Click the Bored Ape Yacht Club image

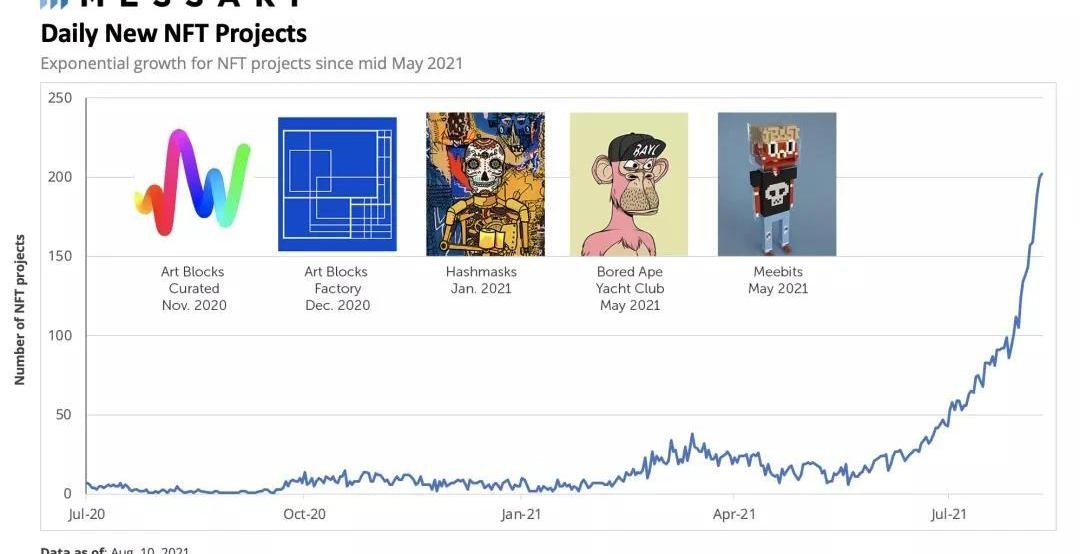(x=629, y=184)
